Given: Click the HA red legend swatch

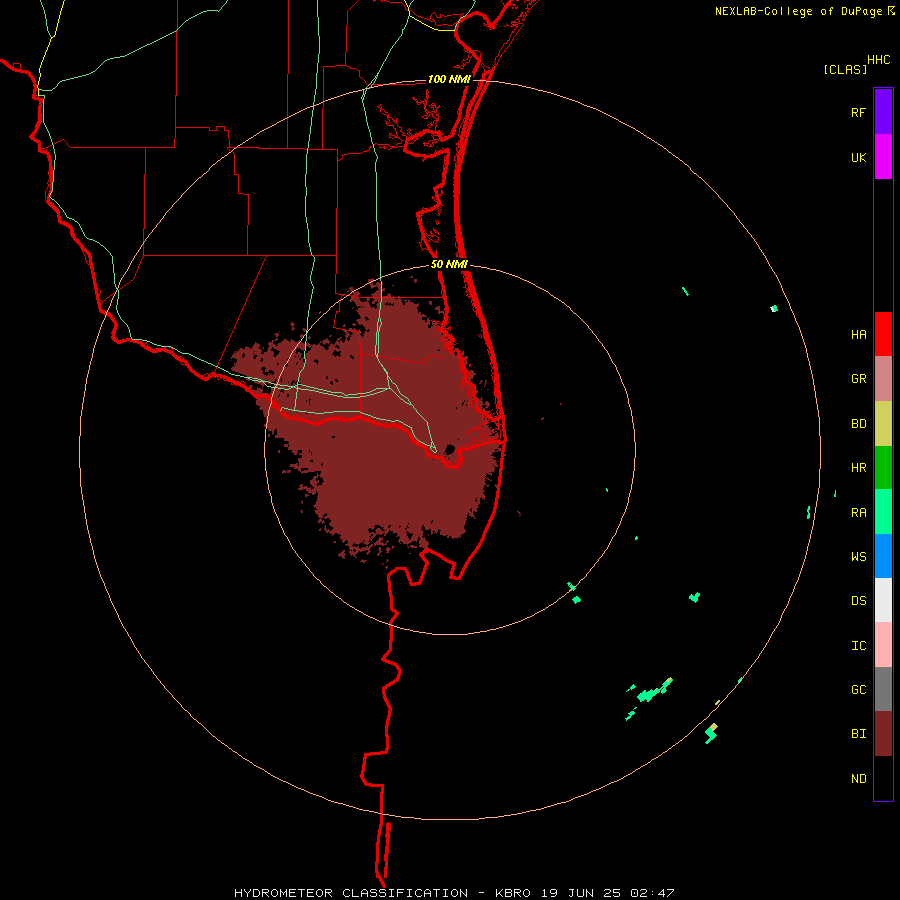Looking at the screenshot, I should (x=883, y=334).
